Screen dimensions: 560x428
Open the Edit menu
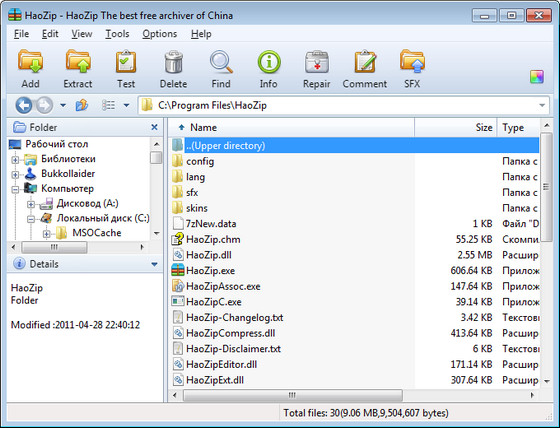(50, 34)
